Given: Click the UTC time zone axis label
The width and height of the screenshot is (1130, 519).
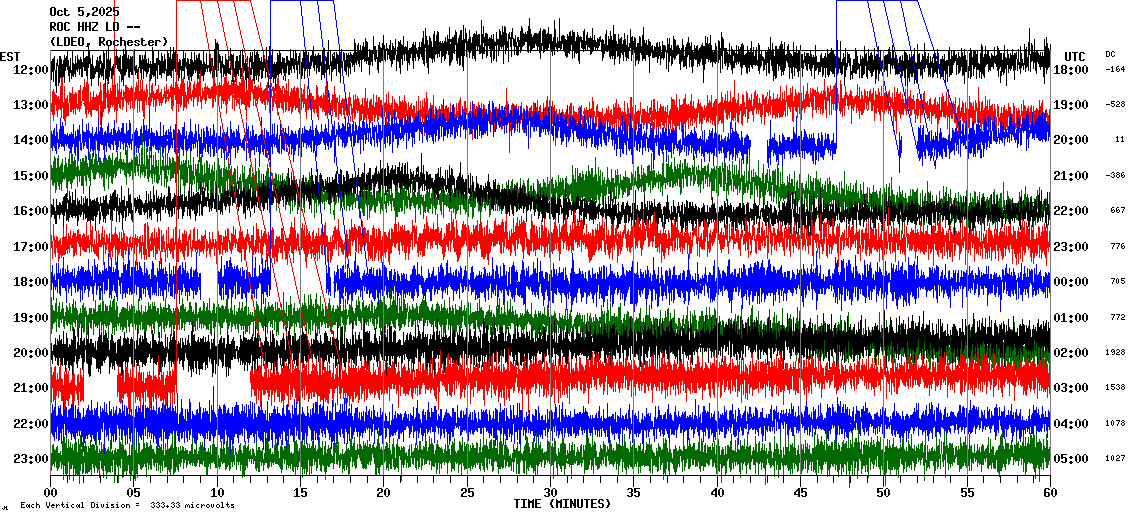Looking at the screenshot, I should pos(1075,56).
